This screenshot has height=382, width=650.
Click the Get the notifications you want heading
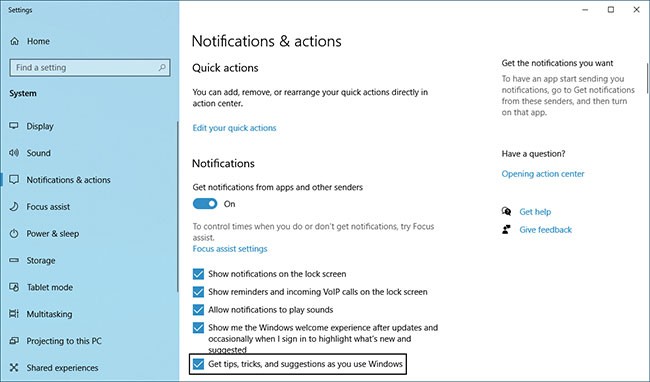coord(557,63)
